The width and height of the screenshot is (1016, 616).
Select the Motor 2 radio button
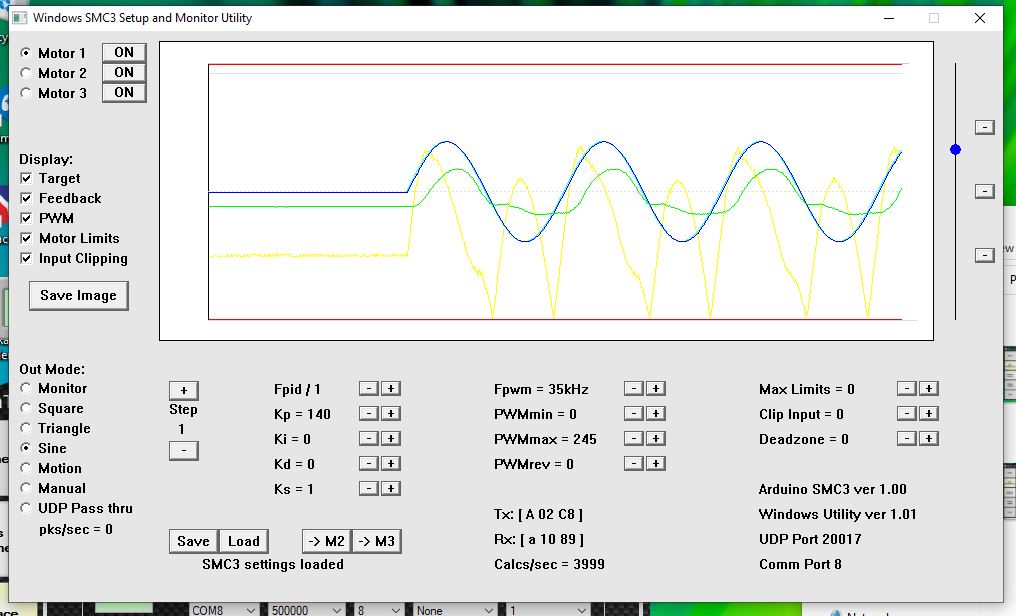[26, 73]
